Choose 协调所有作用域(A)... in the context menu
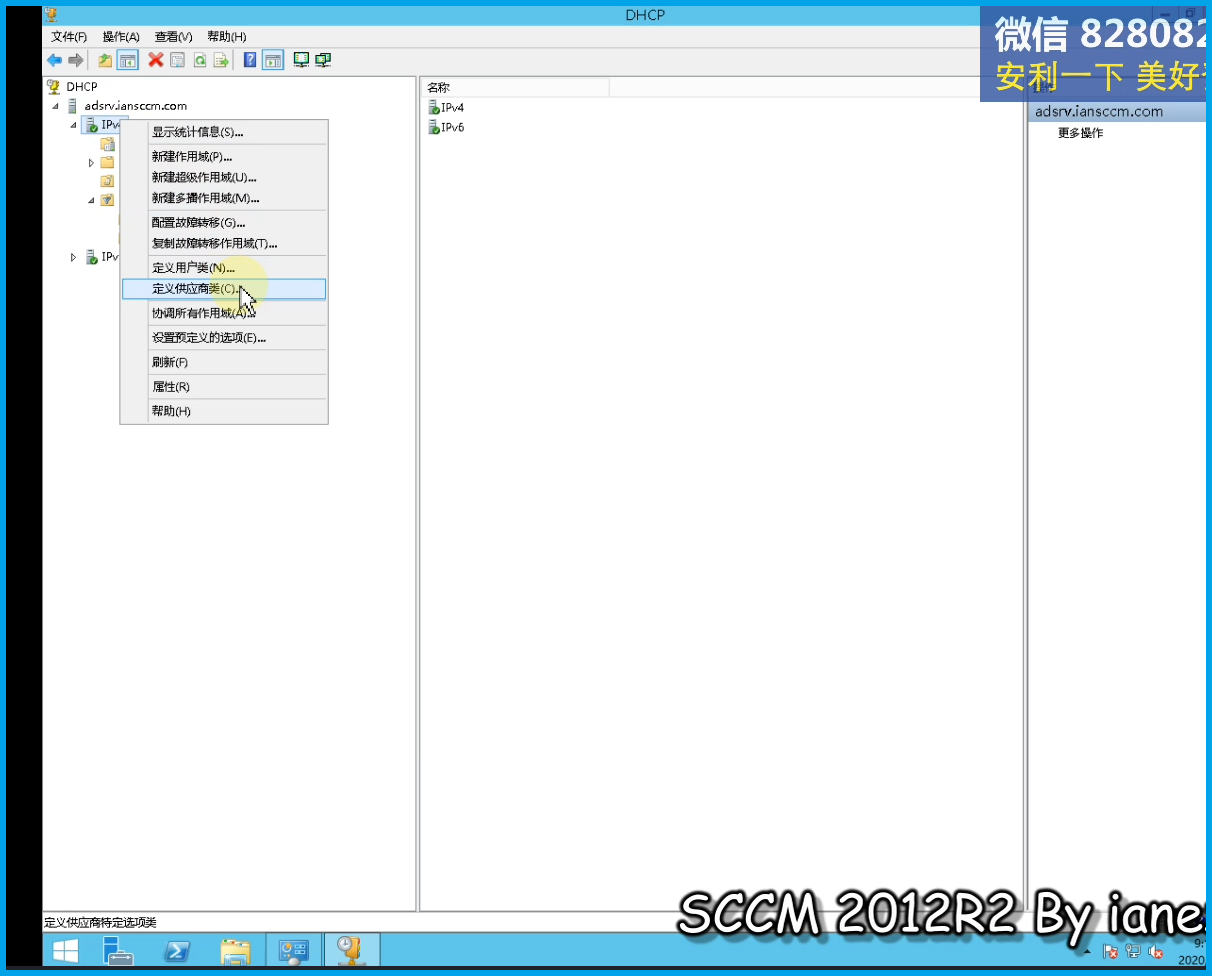This screenshot has width=1212, height=976. tap(224, 313)
